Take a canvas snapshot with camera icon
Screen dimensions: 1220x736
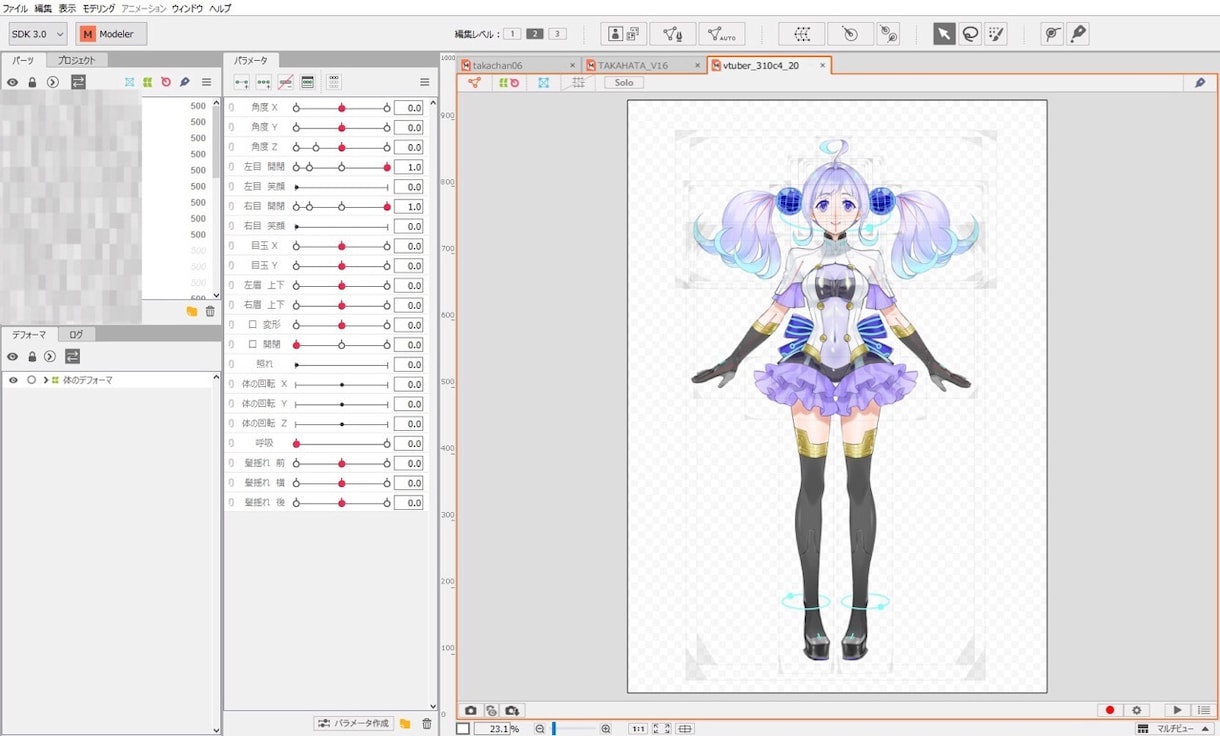[x=471, y=710]
